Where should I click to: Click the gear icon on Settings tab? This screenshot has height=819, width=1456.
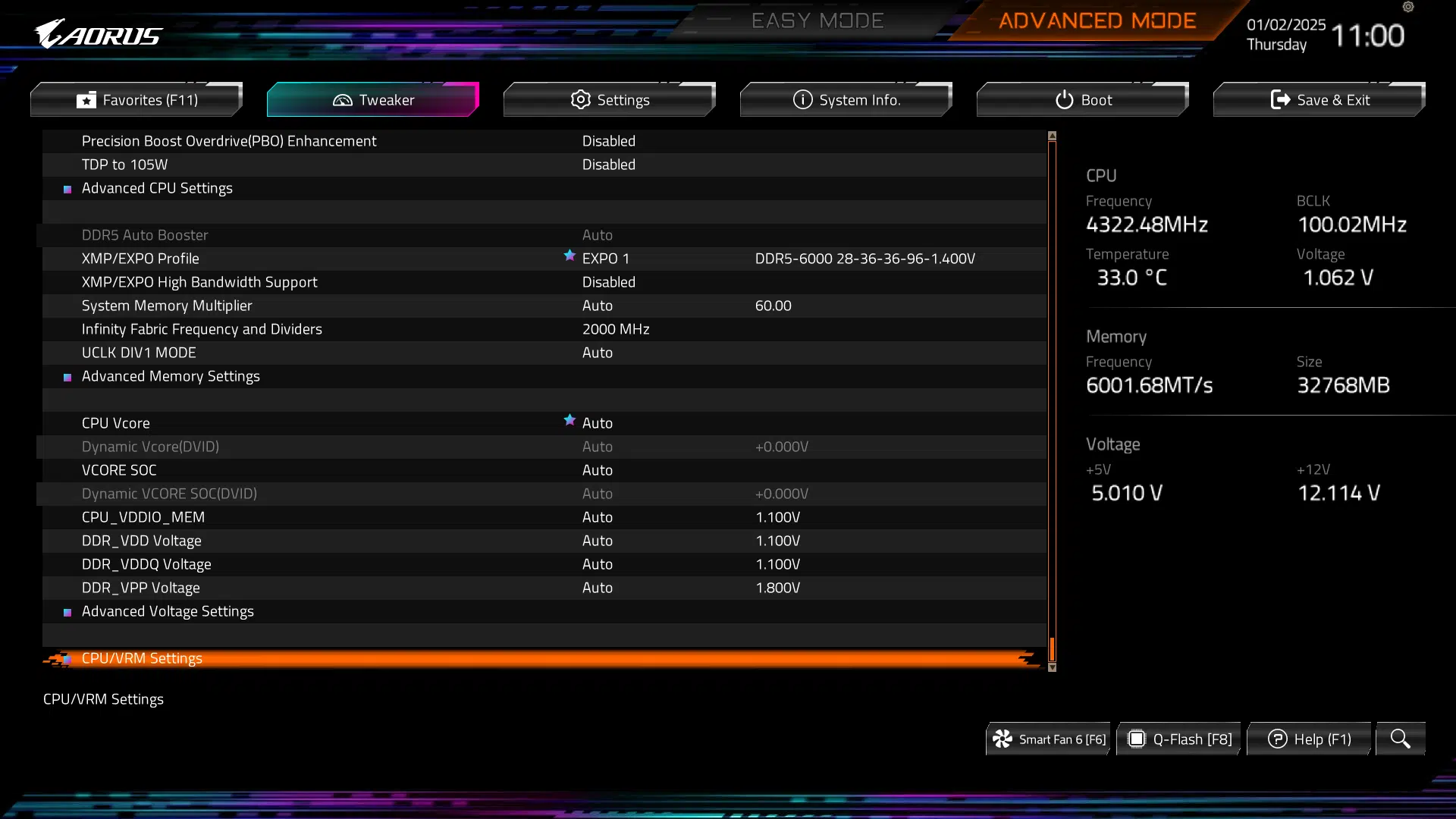(x=581, y=99)
